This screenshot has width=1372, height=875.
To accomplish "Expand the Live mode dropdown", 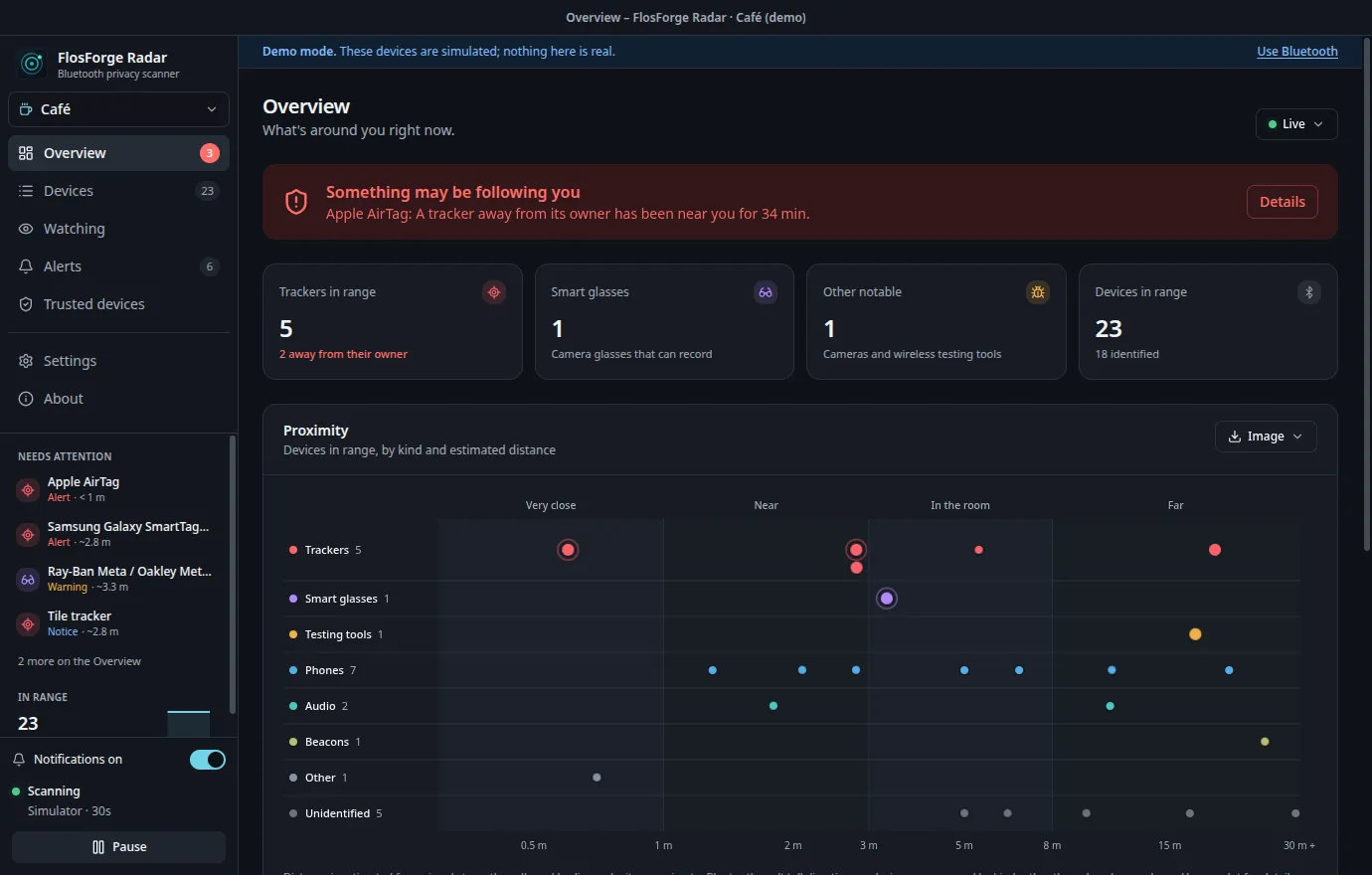I will tap(1296, 124).
